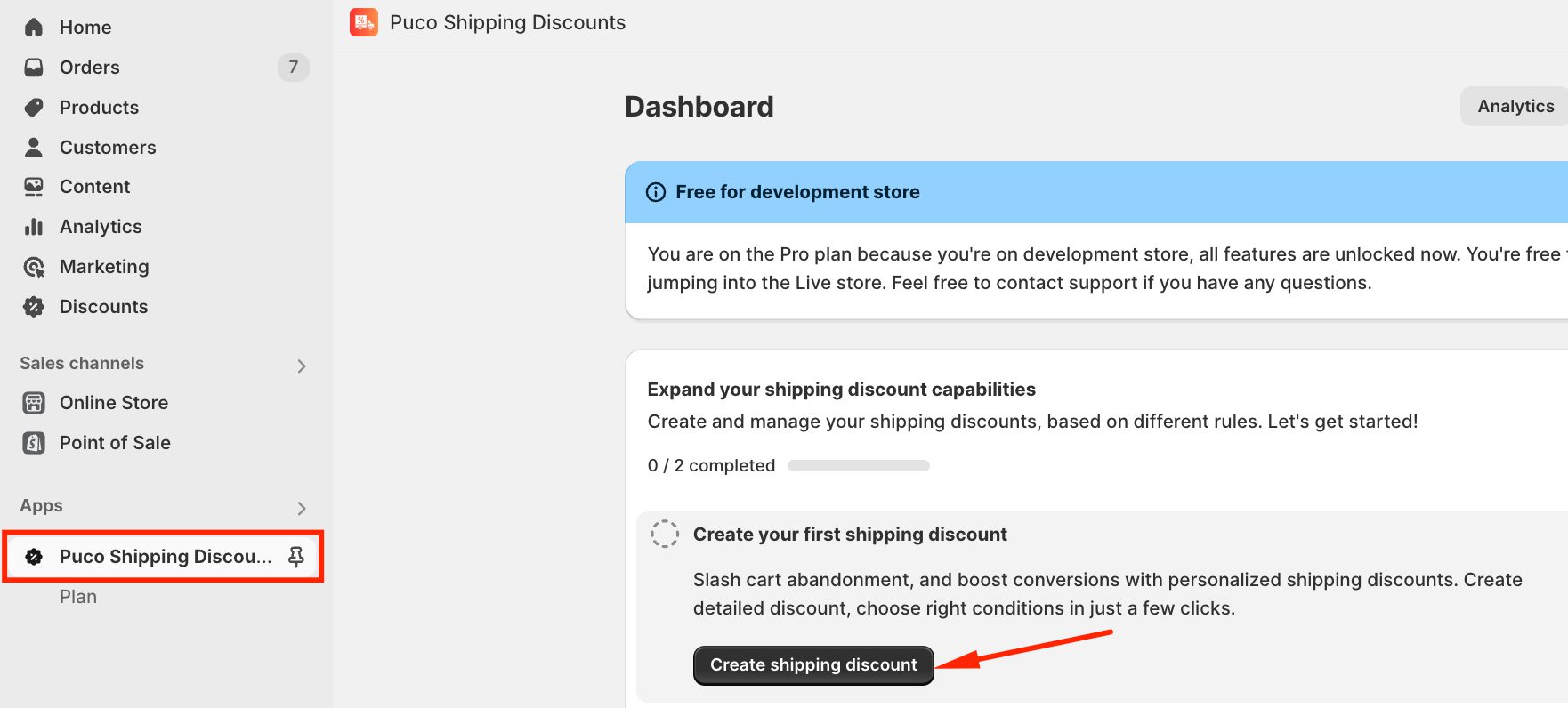The width and height of the screenshot is (1568, 708).
Task: Click the Products tag icon
Action: coord(34,108)
